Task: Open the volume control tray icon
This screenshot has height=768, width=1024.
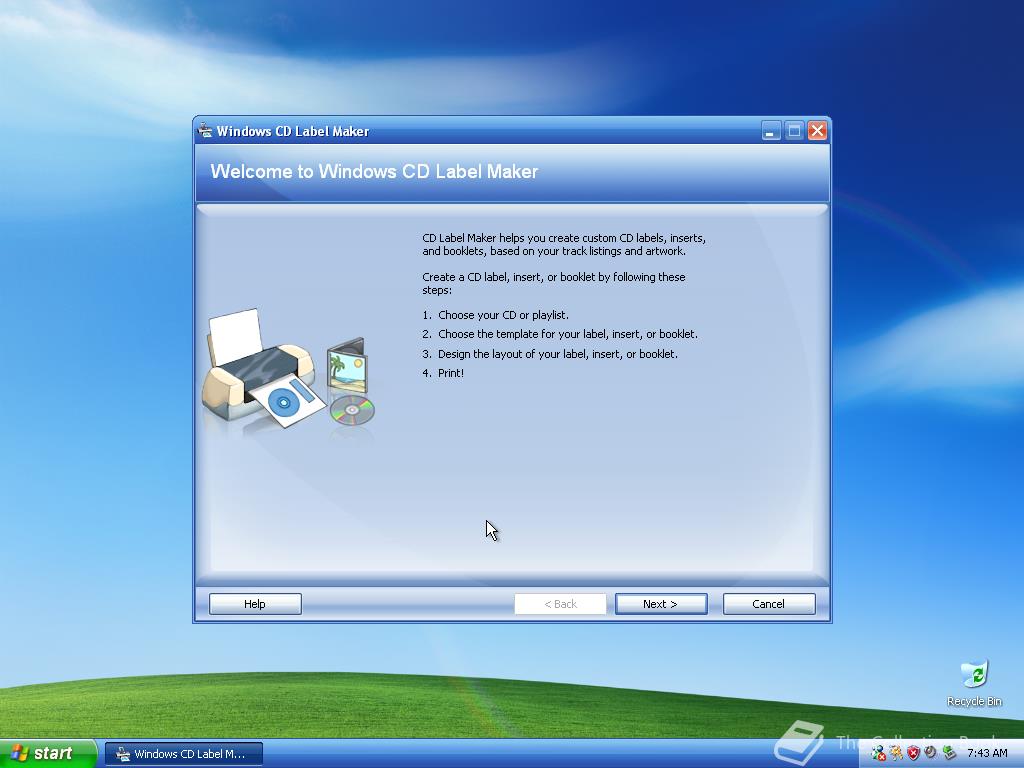Action: click(x=931, y=752)
